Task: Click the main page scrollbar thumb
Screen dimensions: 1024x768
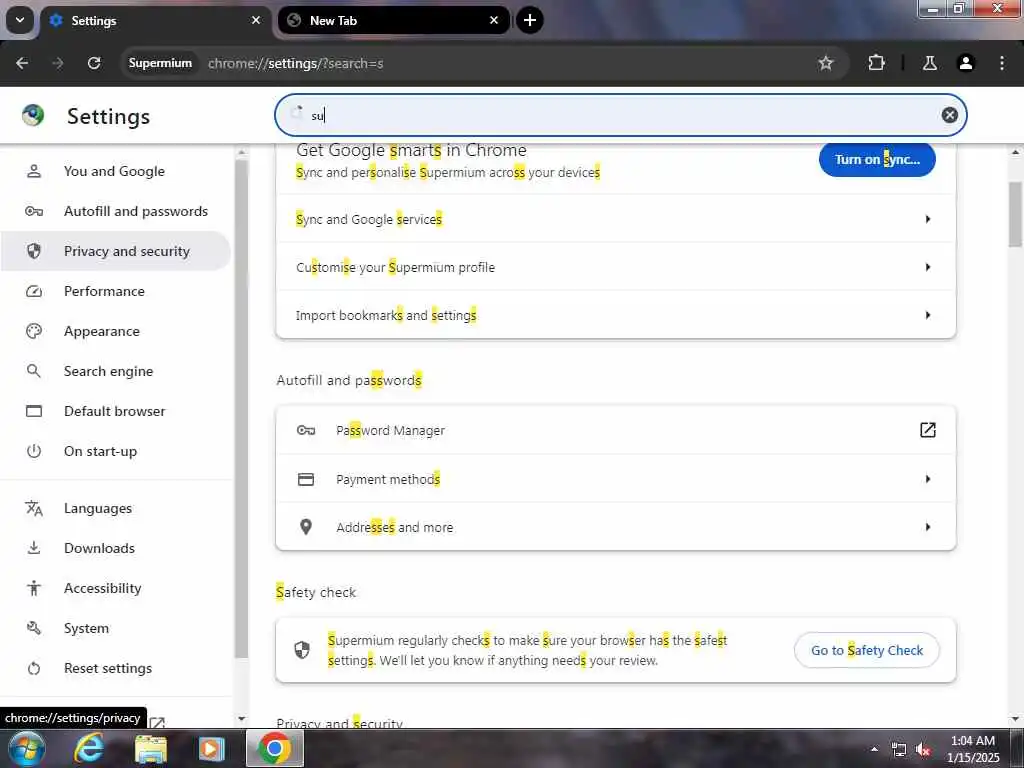Action: [x=1015, y=214]
